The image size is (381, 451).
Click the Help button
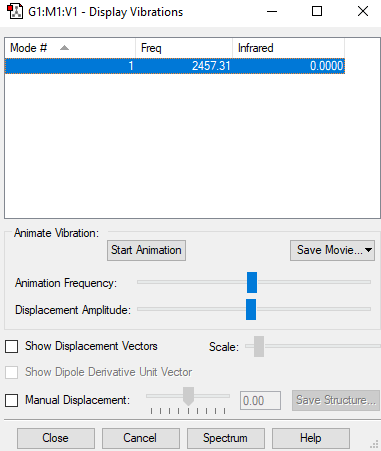pos(311,438)
